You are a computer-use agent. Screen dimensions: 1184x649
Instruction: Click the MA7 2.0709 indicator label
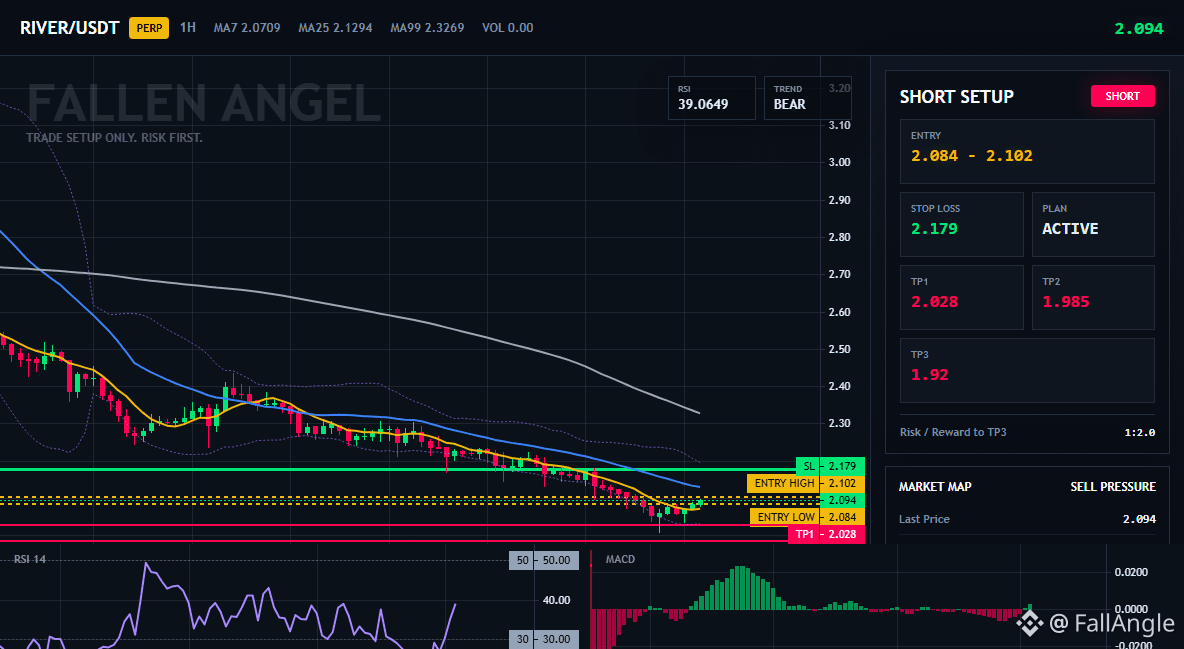pos(247,28)
